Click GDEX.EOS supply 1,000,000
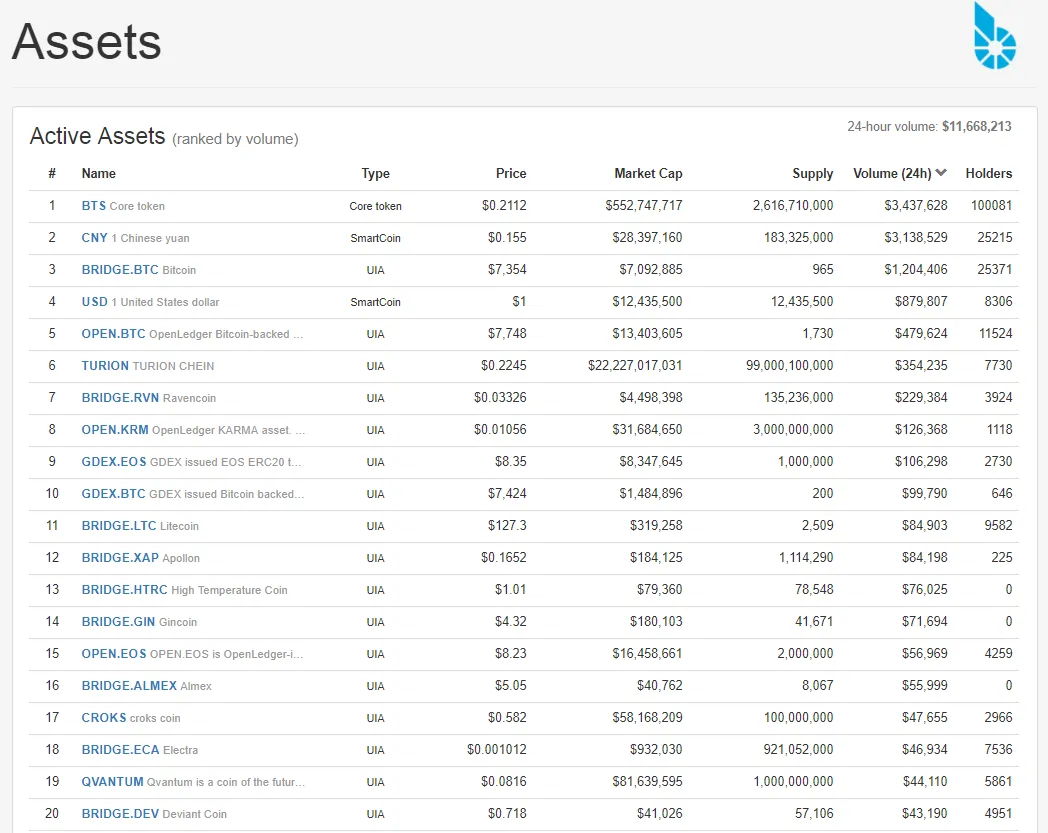Image resolution: width=1048 pixels, height=833 pixels. tap(805, 462)
